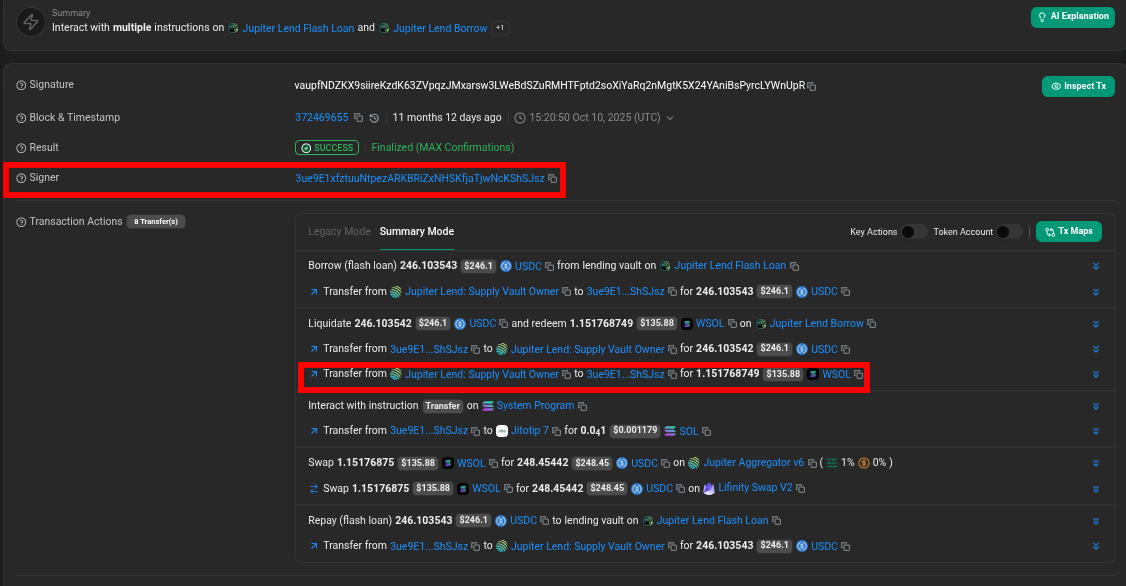Screen dimensions: 1126x586
Task: Click the clock icon before timestamp
Action: tap(520, 118)
